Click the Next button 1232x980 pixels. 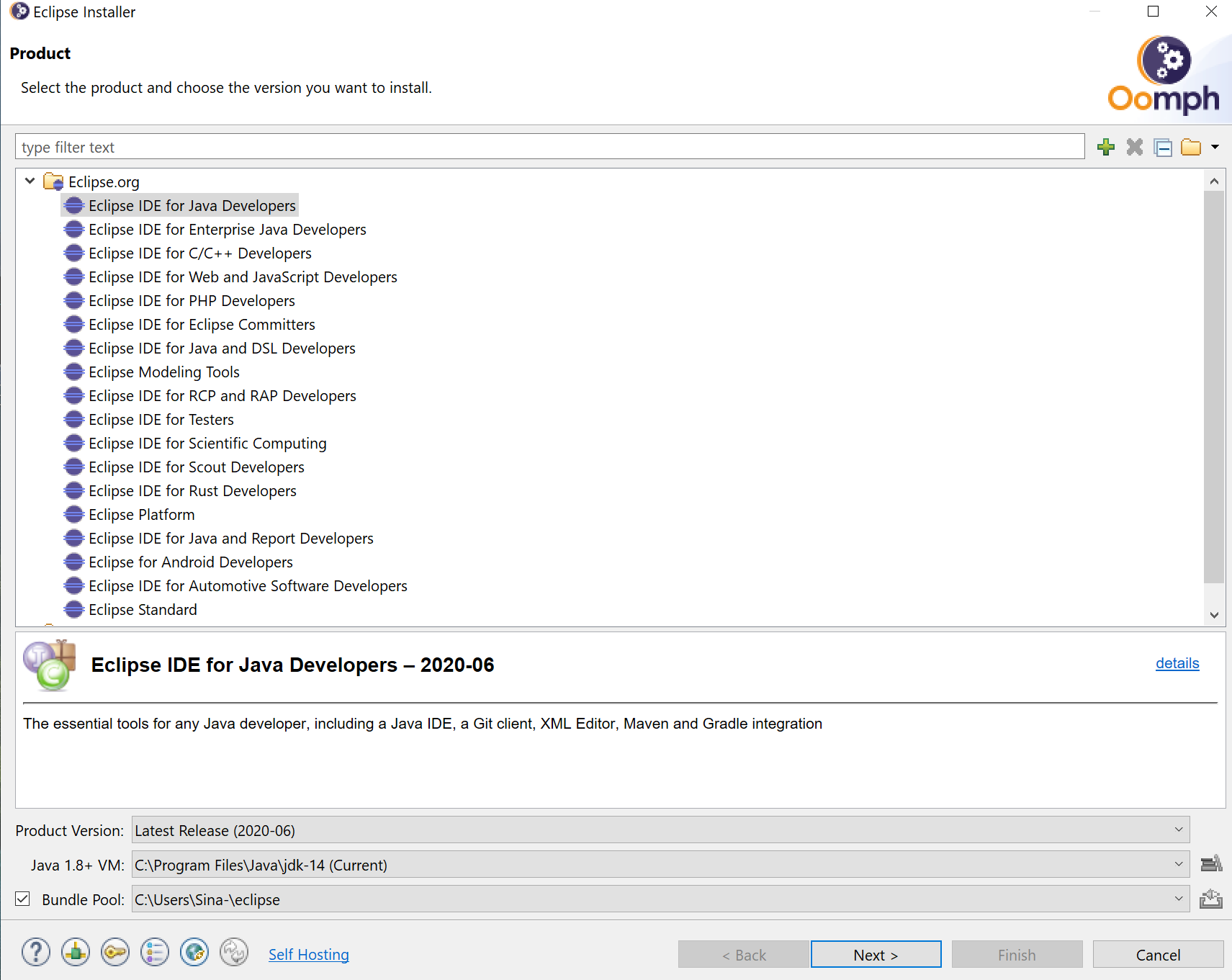876,954
